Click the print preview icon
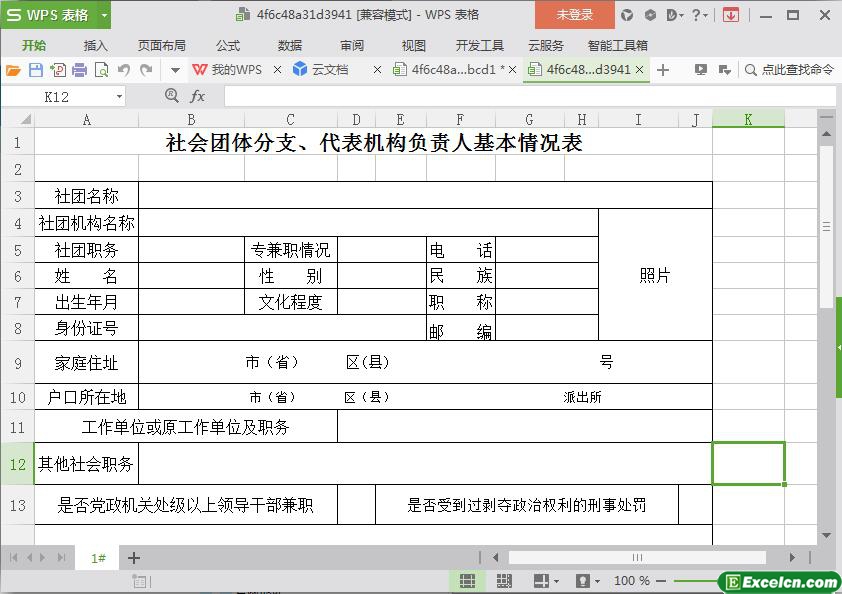This screenshot has width=842, height=594. coord(101,70)
